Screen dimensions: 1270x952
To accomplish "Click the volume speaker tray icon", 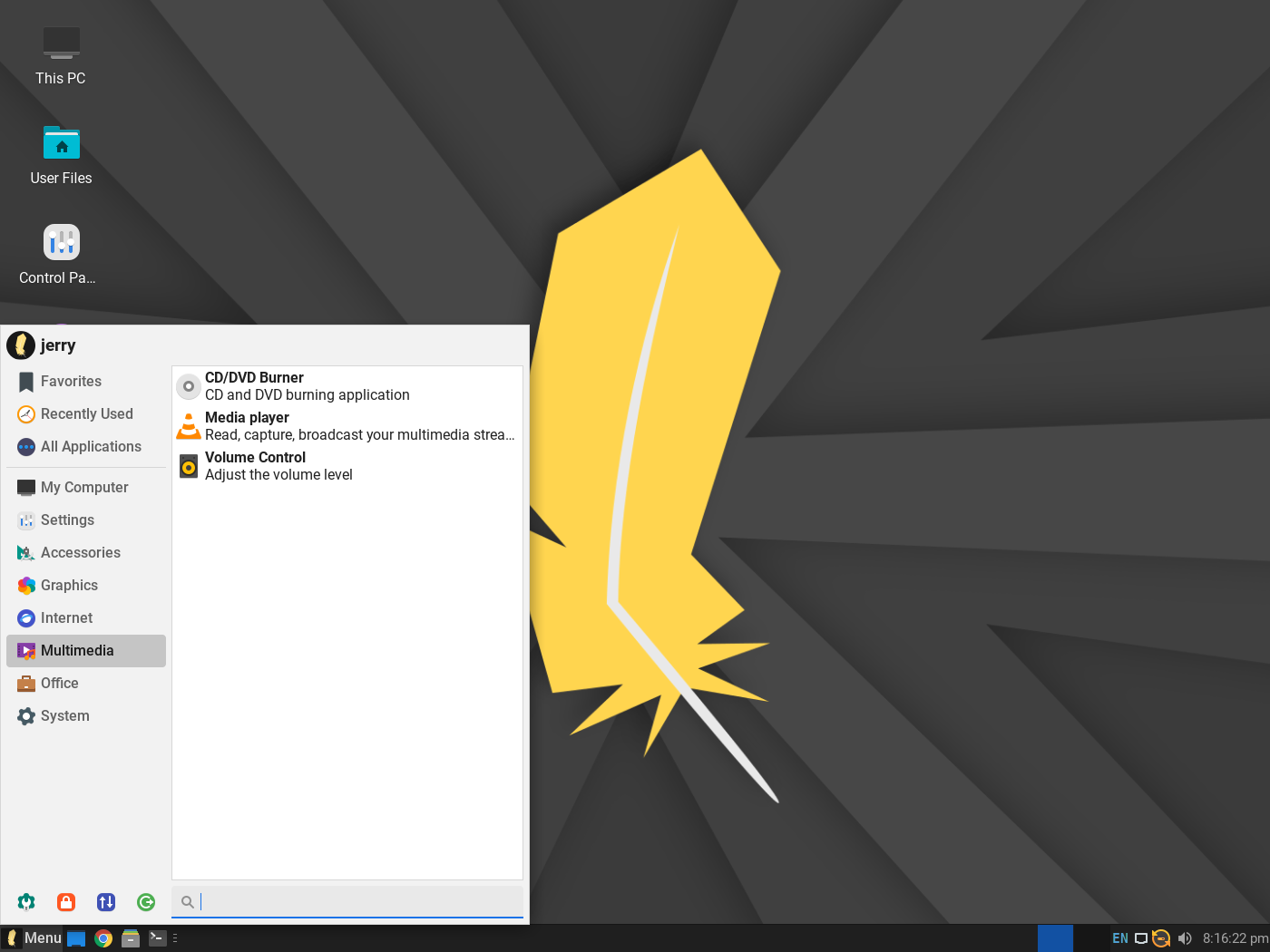I will 1185,938.
